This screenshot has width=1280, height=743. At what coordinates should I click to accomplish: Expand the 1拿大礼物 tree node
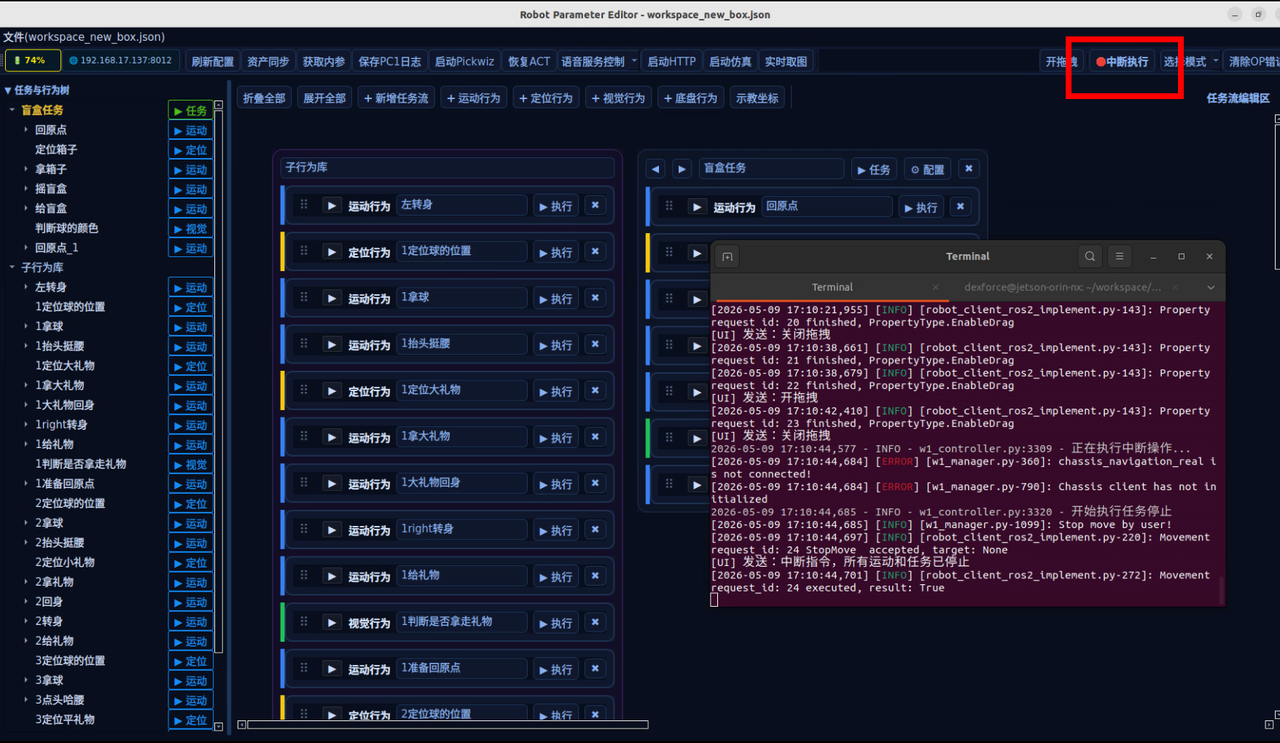pyautogui.click(x=26, y=386)
